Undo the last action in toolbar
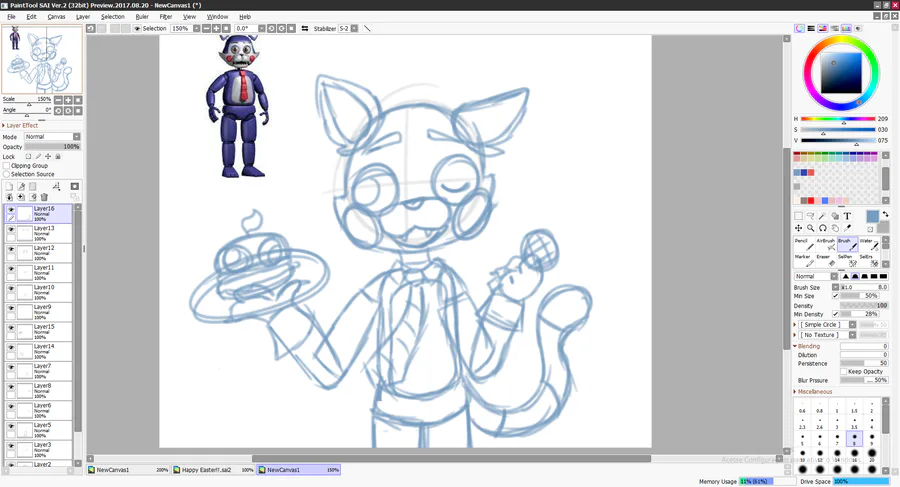This screenshot has width=900, height=487. [x=91, y=28]
